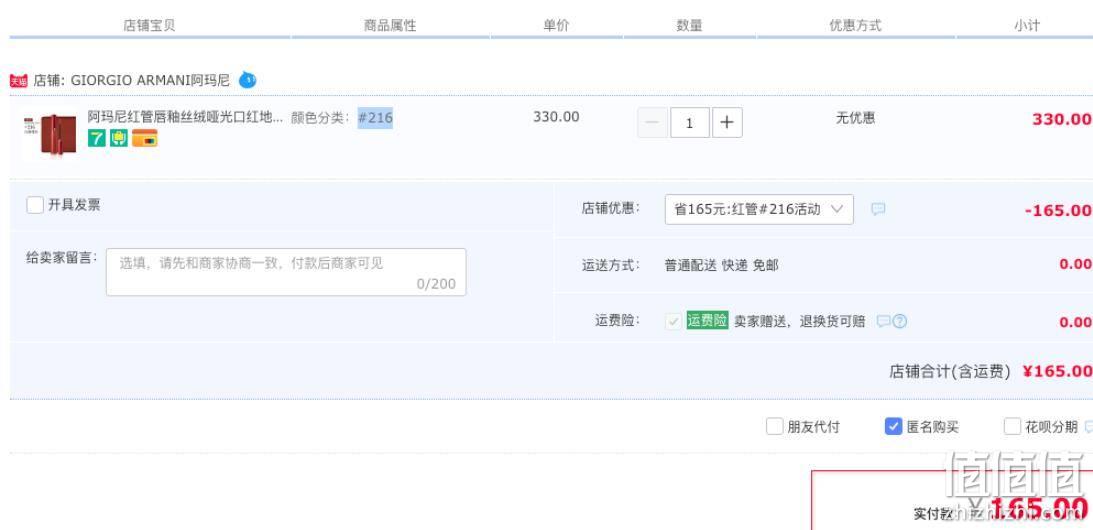1093x530 pixels.
Task: Open the freight insurance help question icon
Action: coord(900,321)
